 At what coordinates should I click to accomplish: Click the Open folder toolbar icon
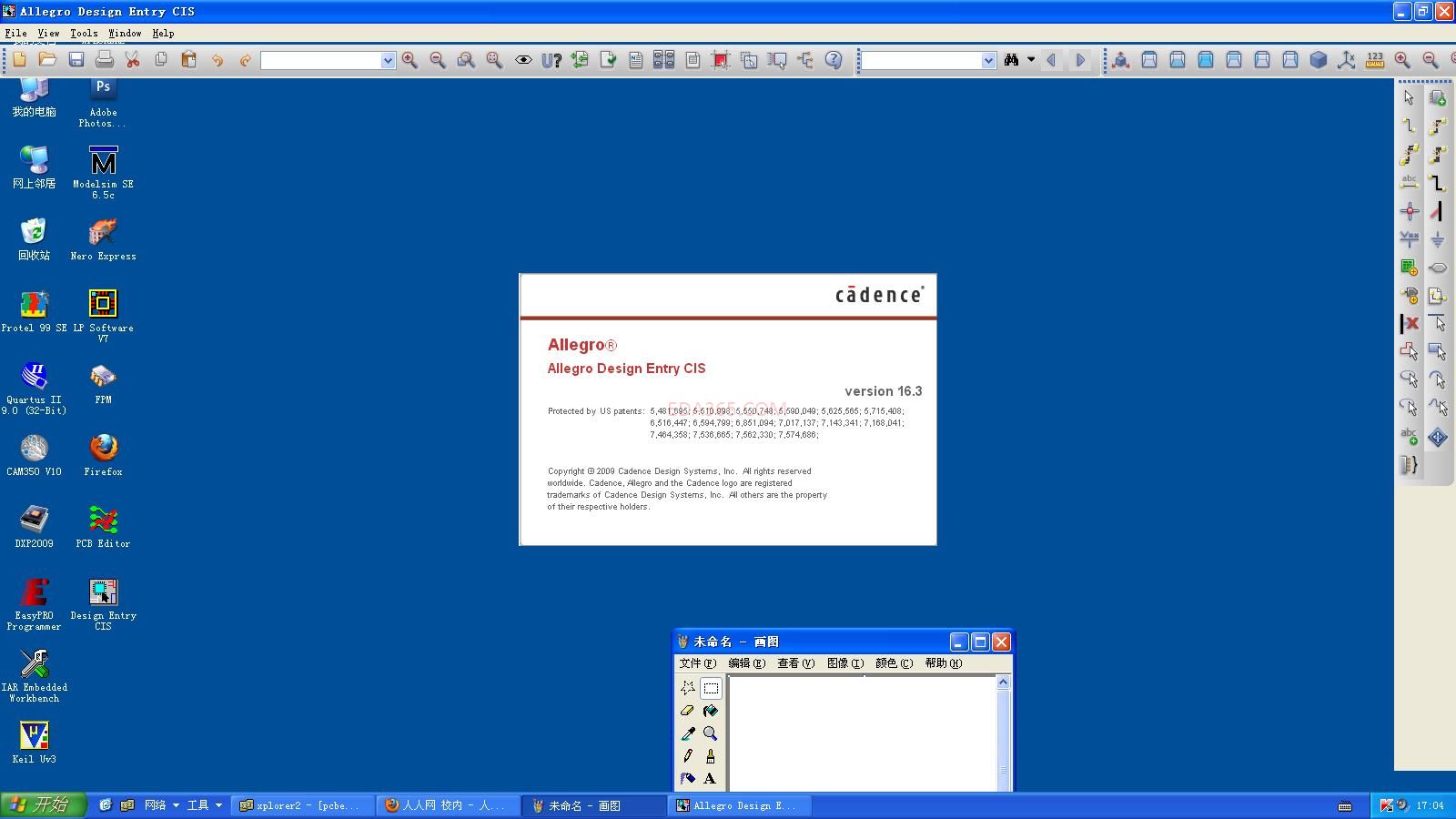(47, 60)
